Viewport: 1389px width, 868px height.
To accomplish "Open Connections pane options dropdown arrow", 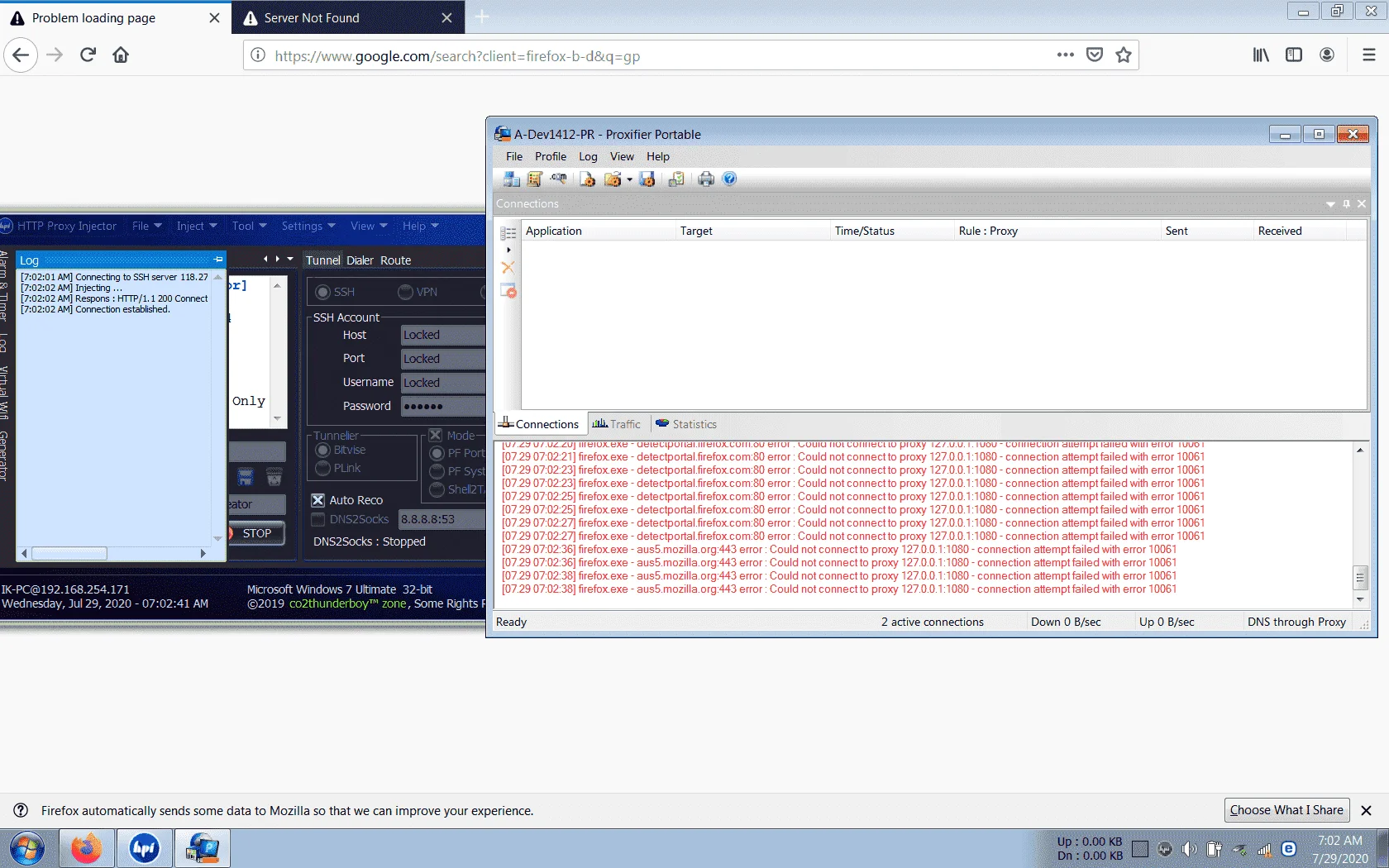I will (x=1330, y=204).
